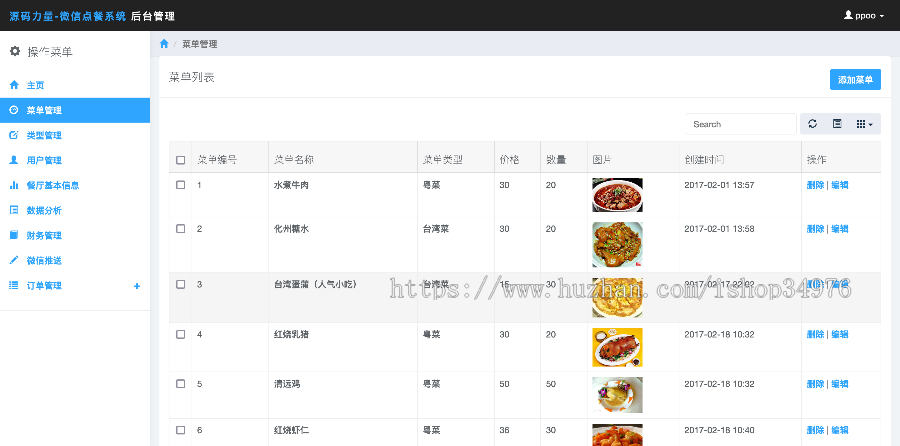This screenshot has width=900, height=446.
Task: Click 删除 for 化州糖水
Action: point(815,228)
